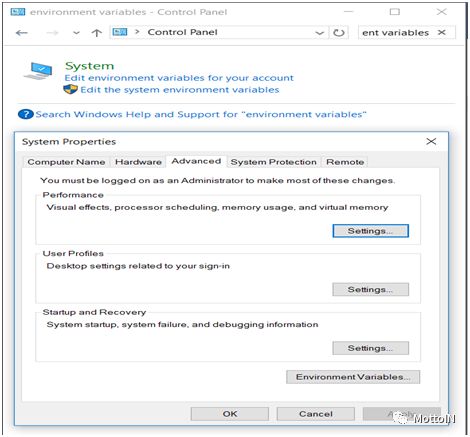The height and width of the screenshot is (437, 470).
Task: Open the address bar history dropdown
Action: point(319,33)
